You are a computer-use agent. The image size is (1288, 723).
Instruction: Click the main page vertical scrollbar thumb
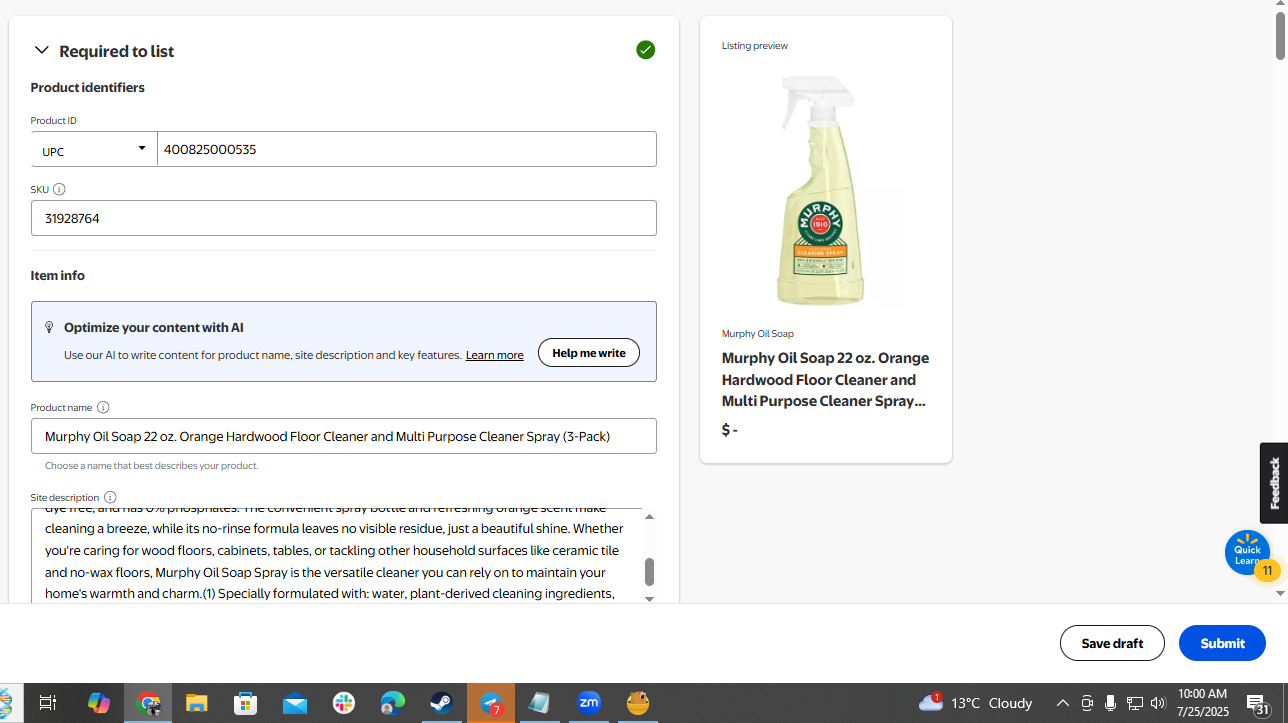[1280, 38]
